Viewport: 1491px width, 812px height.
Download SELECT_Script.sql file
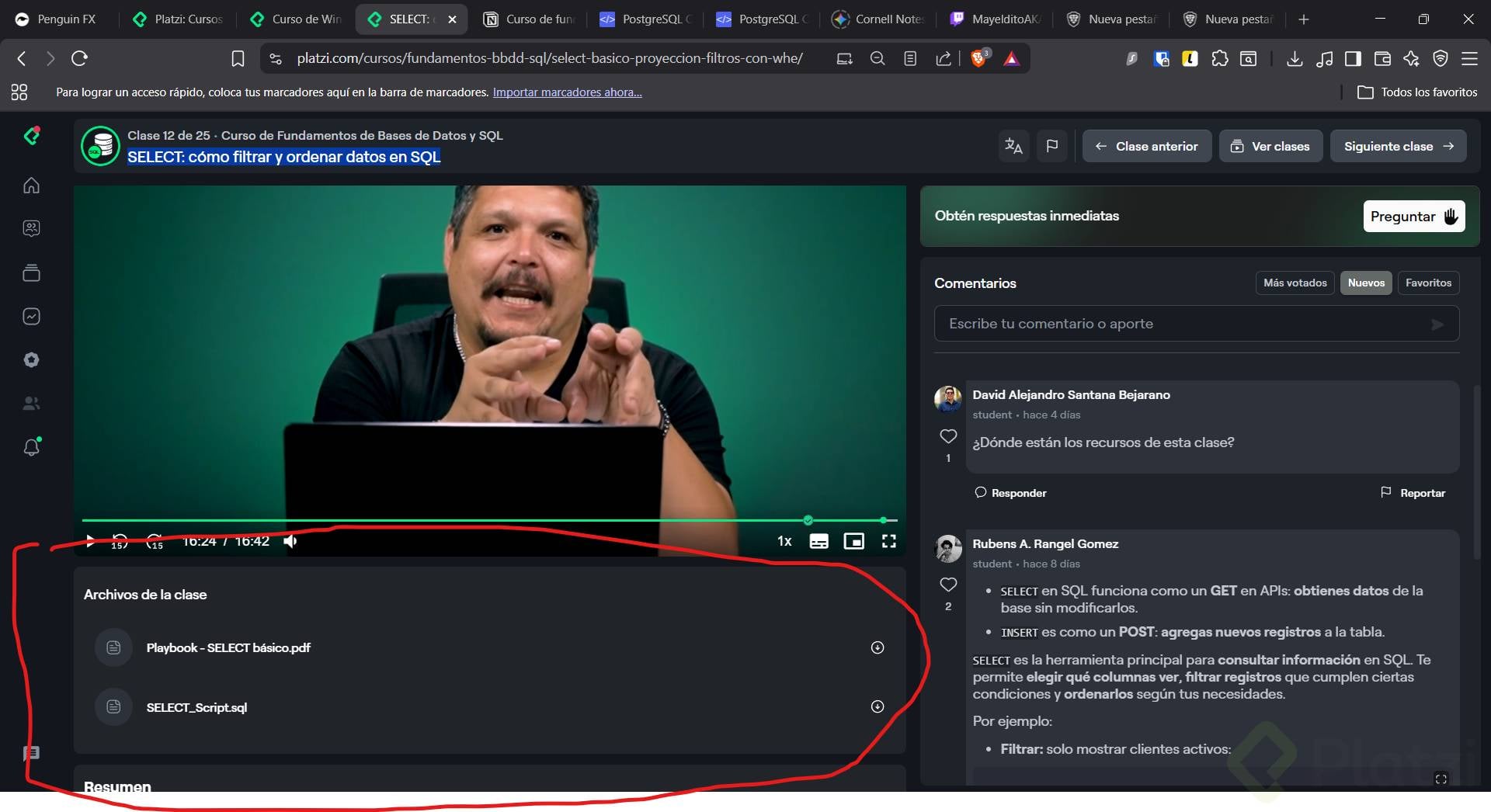(x=878, y=706)
